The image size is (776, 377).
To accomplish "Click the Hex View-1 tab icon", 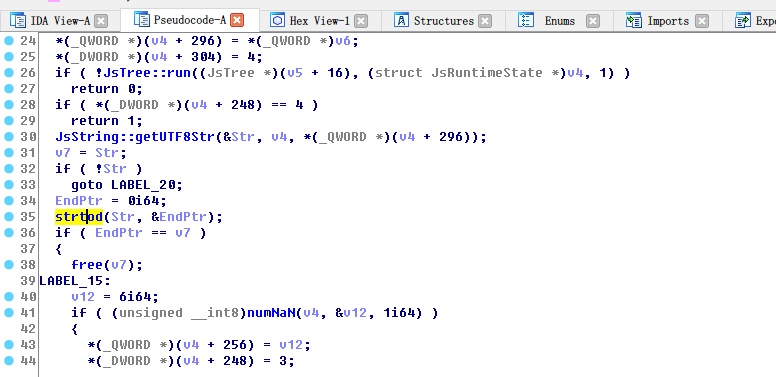I will [278, 20].
